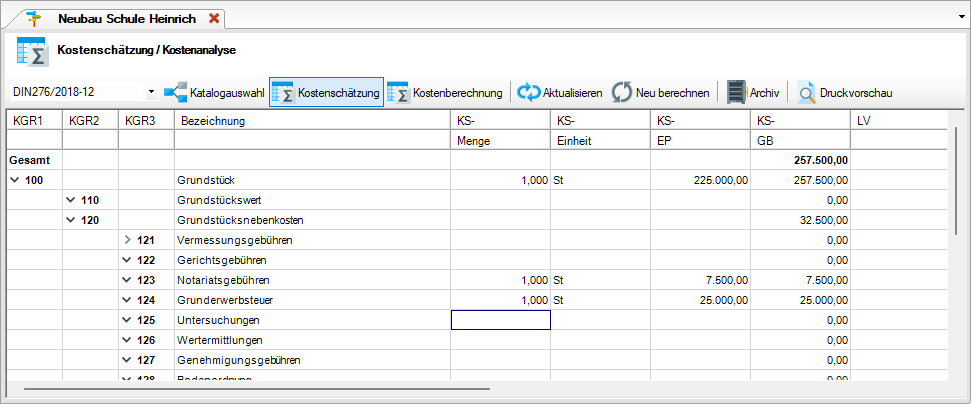
Task: Collapse cost group 122 Gerichtsgebühren
Action: (128, 260)
